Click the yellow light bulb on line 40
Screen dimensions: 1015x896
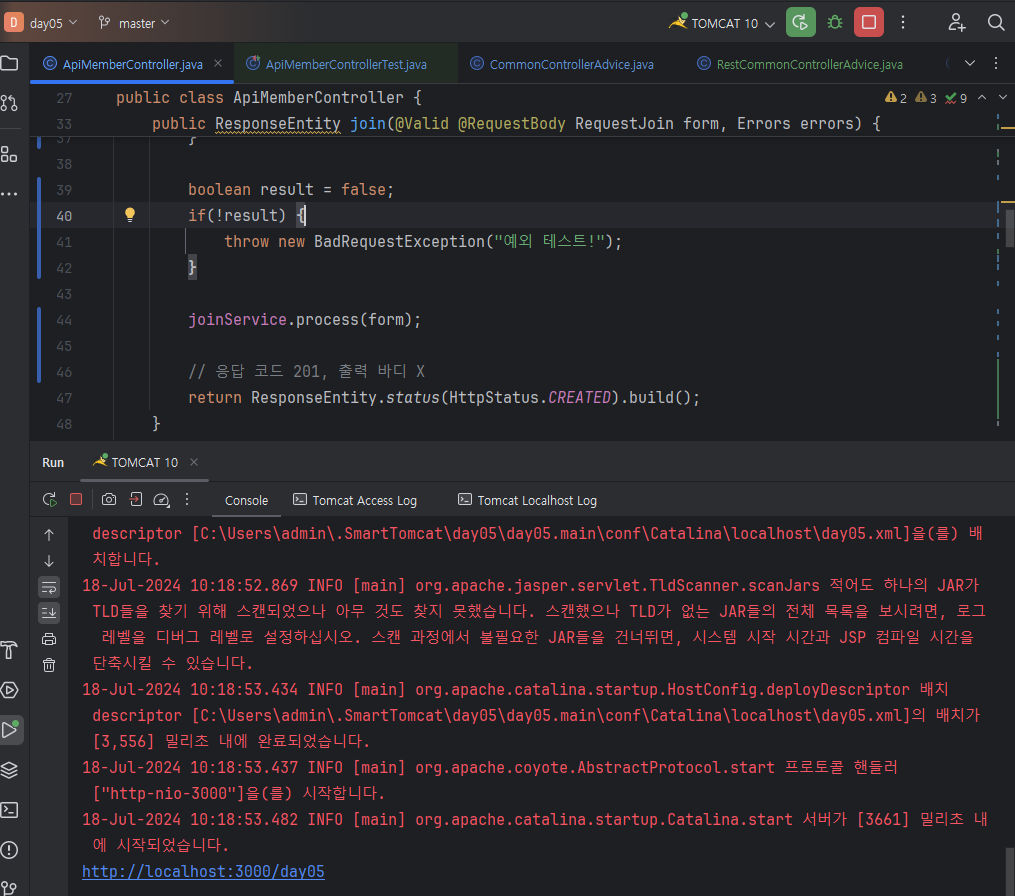pos(129,215)
